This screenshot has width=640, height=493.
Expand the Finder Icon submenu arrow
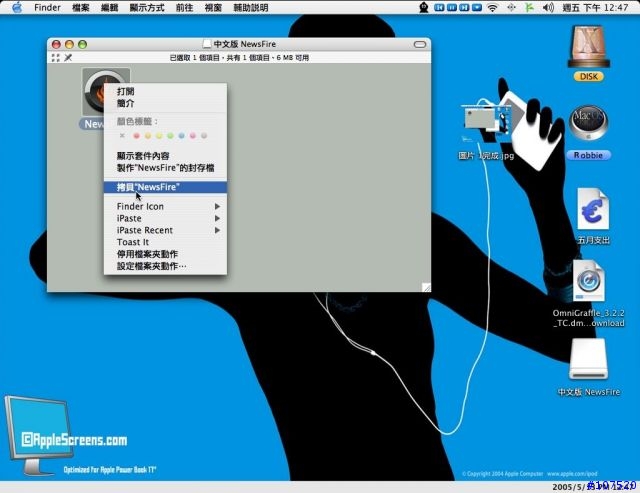[218, 207]
